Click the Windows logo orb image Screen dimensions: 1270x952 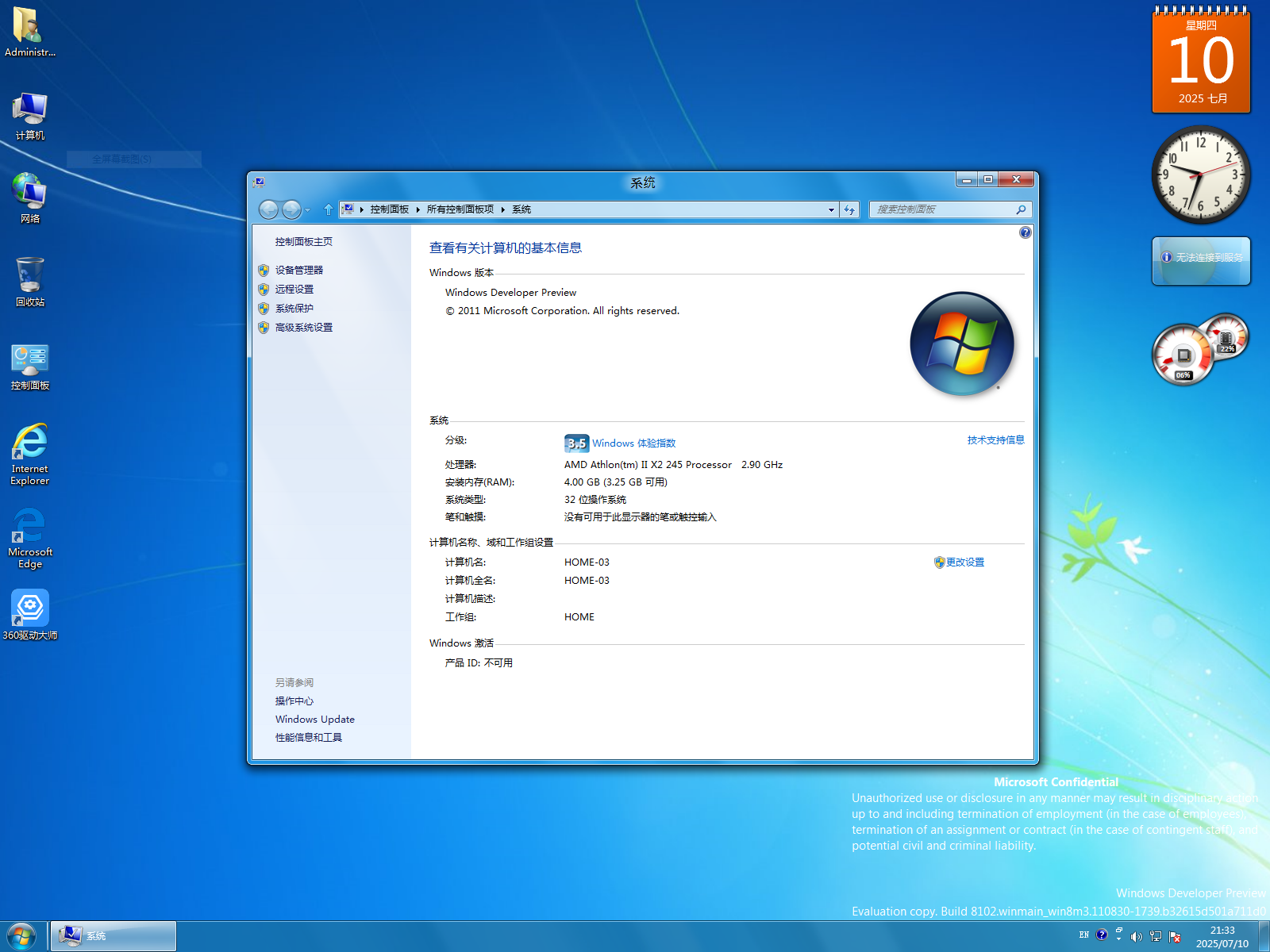tap(962, 344)
